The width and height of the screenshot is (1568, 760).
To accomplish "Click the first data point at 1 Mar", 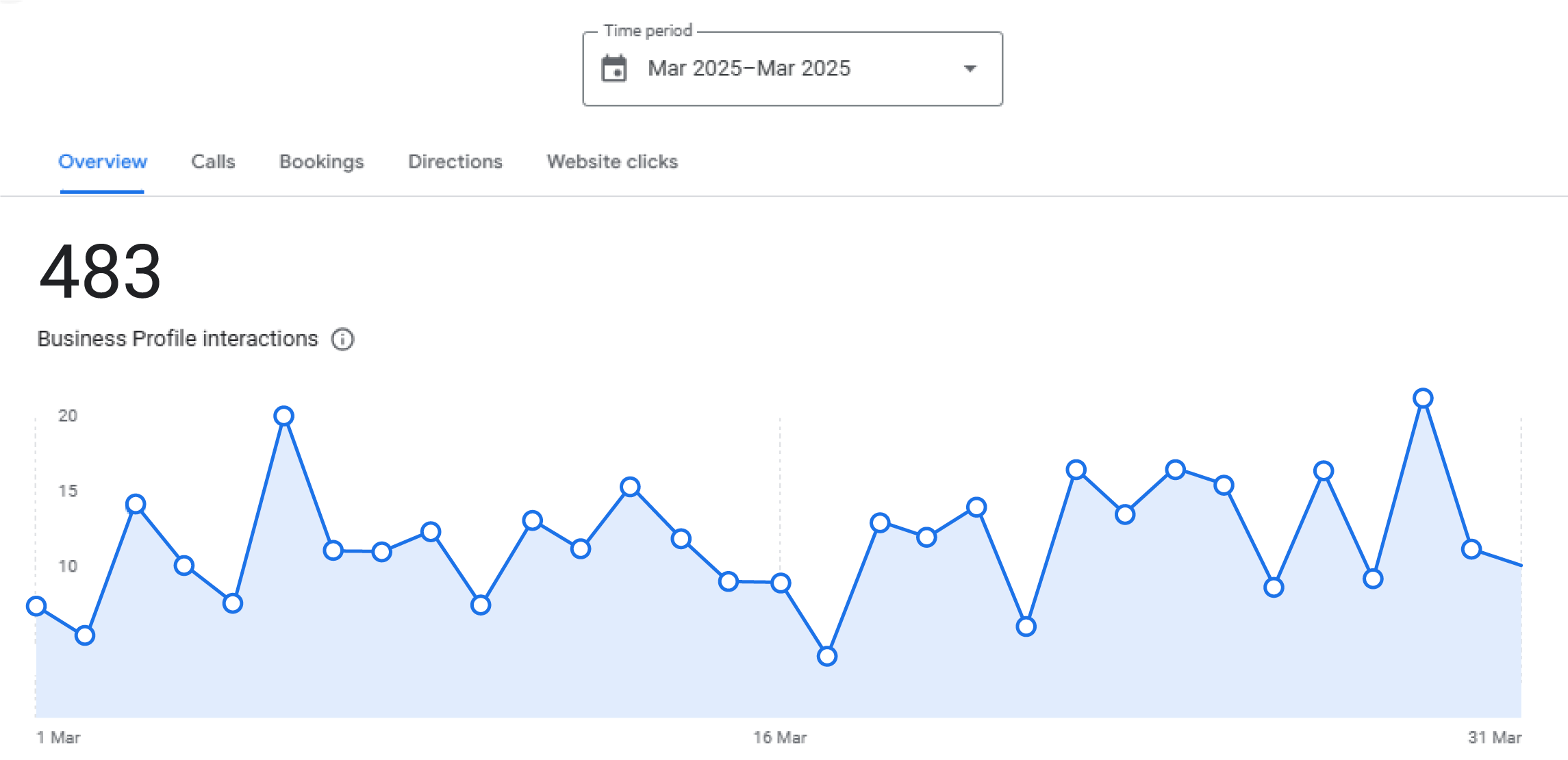I will [x=36, y=606].
